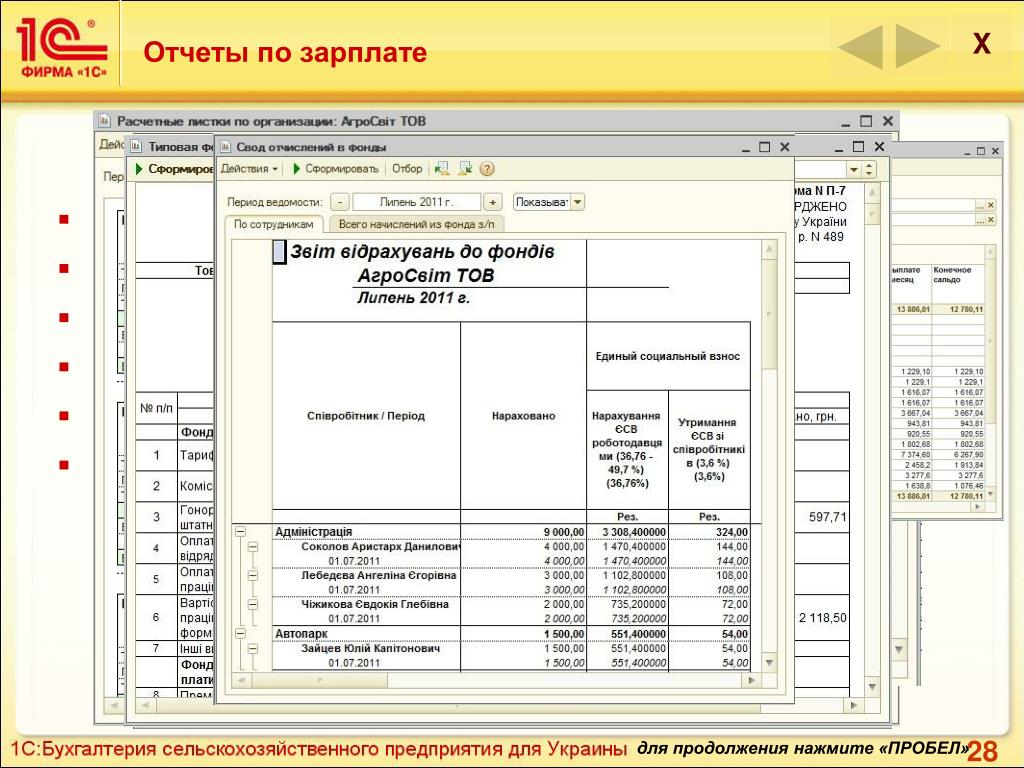
Task: Click the Отбор button
Action: pyautogui.click(x=407, y=169)
